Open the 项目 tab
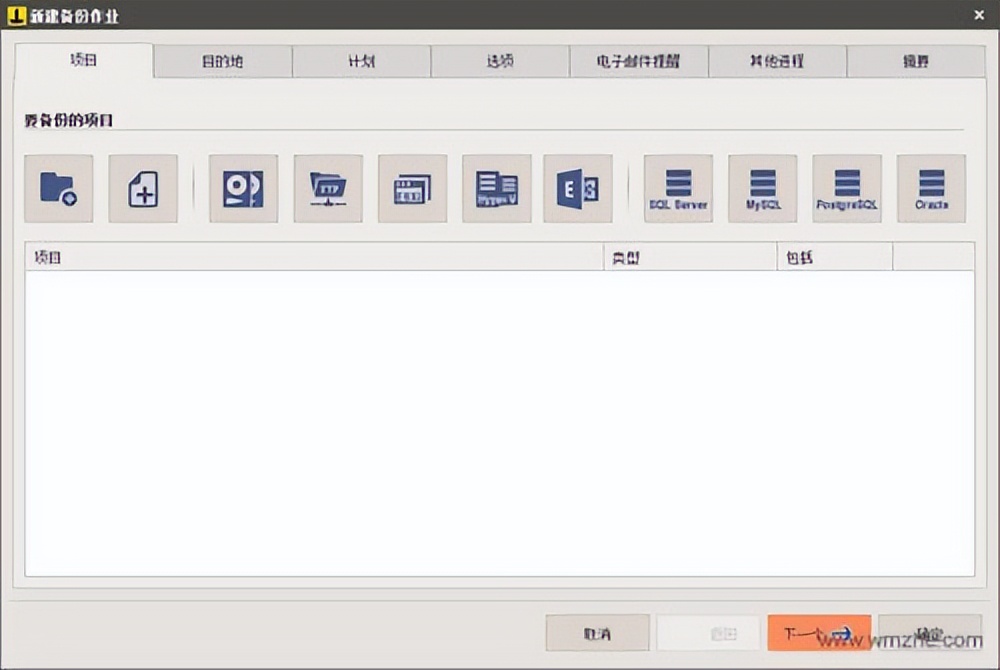Image resolution: width=1000 pixels, height=670 pixels. (x=84, y=61)
